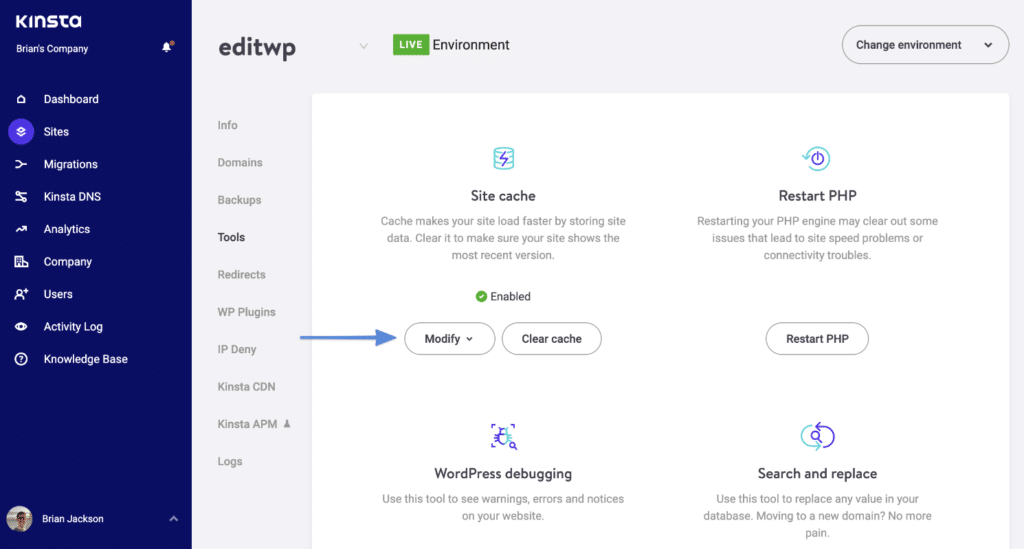Switch to the Redirects tab

pyautogui.click(x=241, y=275)
